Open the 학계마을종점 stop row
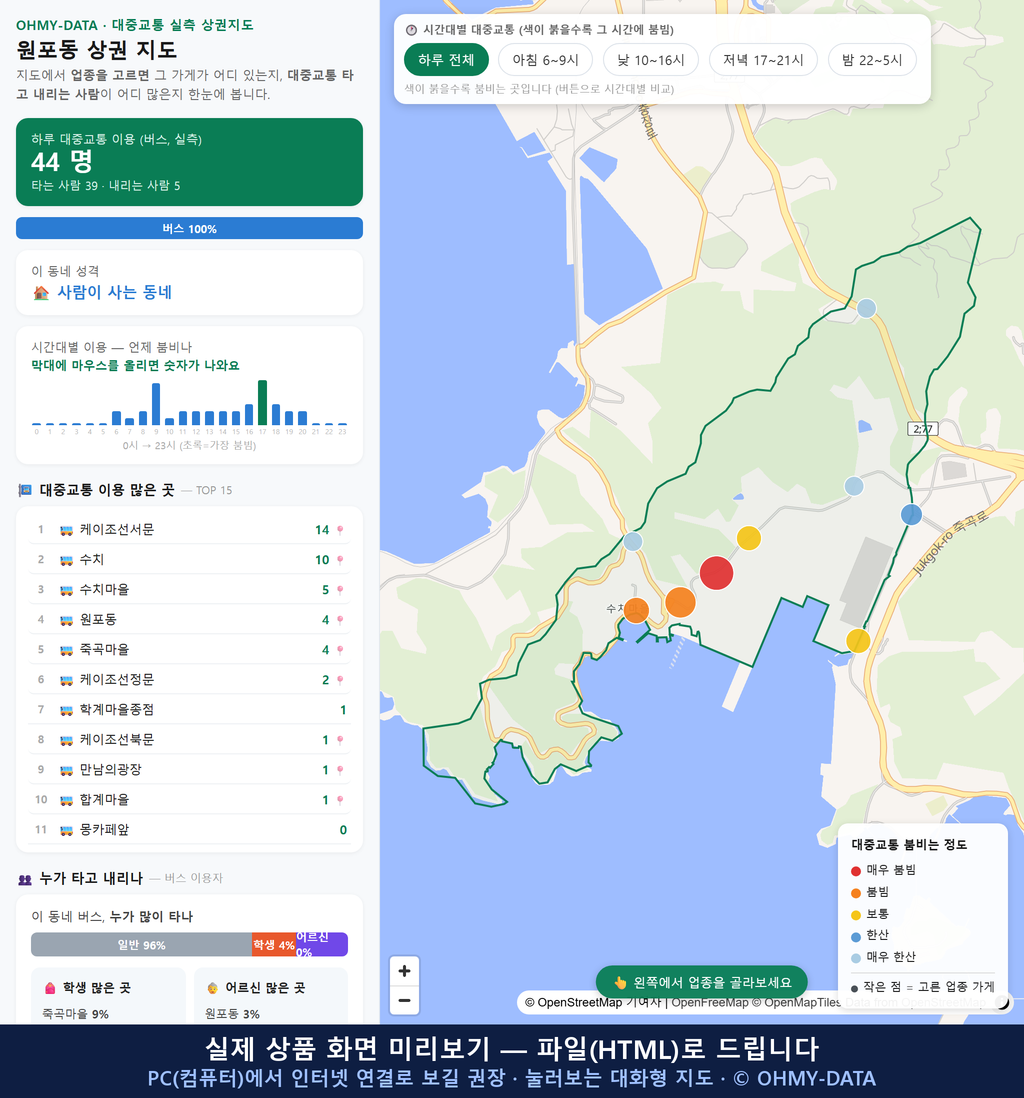Viewport: 1024px width, 1098px height. pos(189,710)
